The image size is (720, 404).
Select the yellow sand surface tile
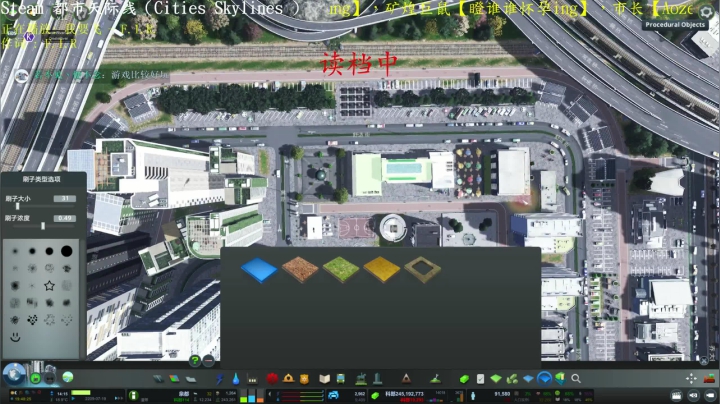pos(382,269)
